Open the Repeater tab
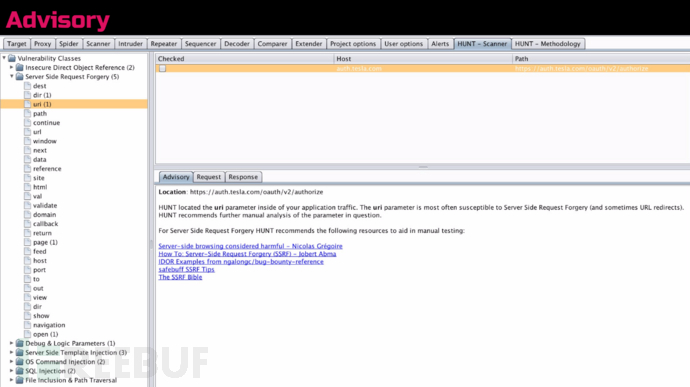This screenshot has width=690, height=387. pyautogui.click(x=164, y=44)
